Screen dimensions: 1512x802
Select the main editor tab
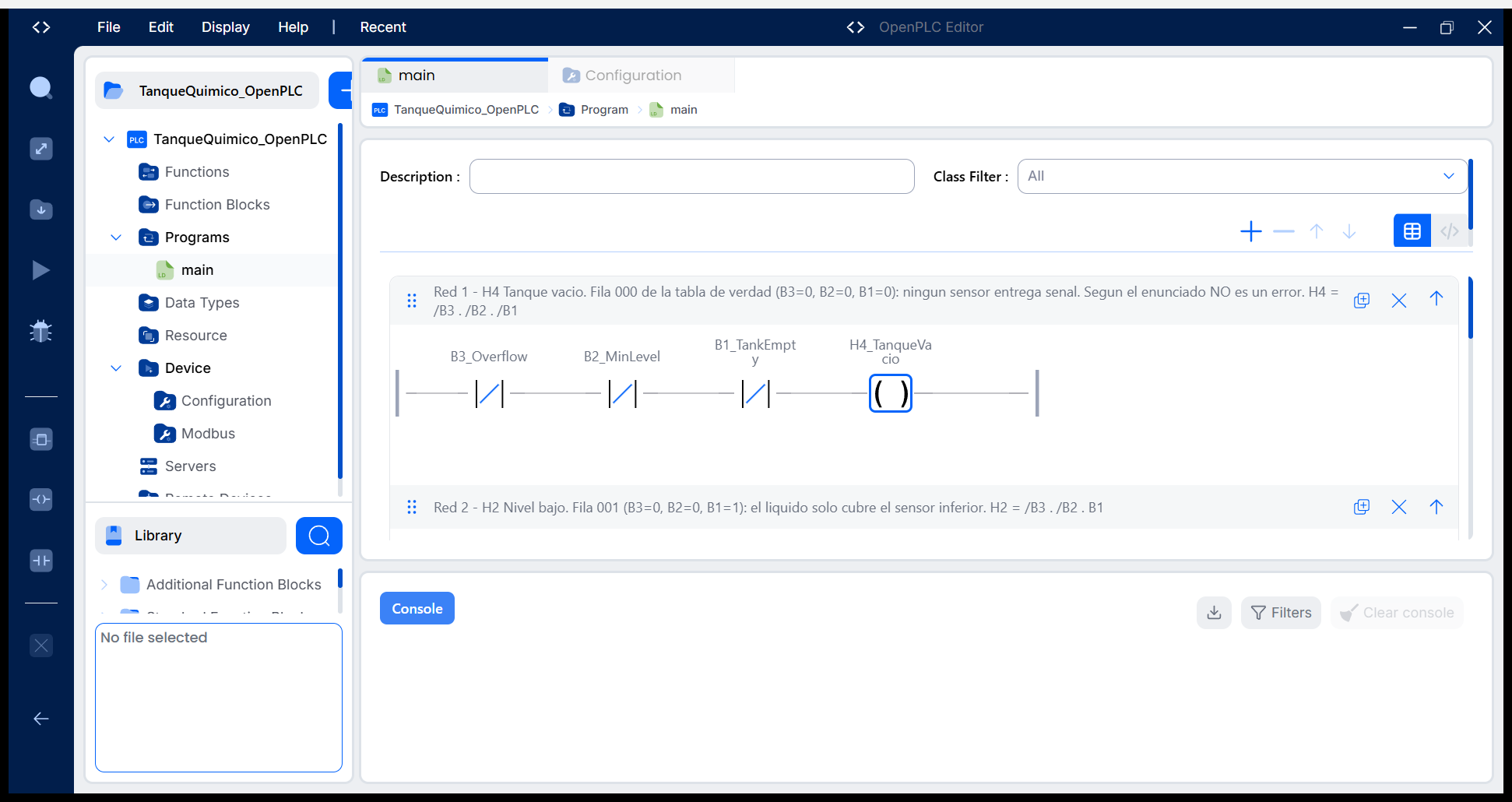(x=455, y=76)
